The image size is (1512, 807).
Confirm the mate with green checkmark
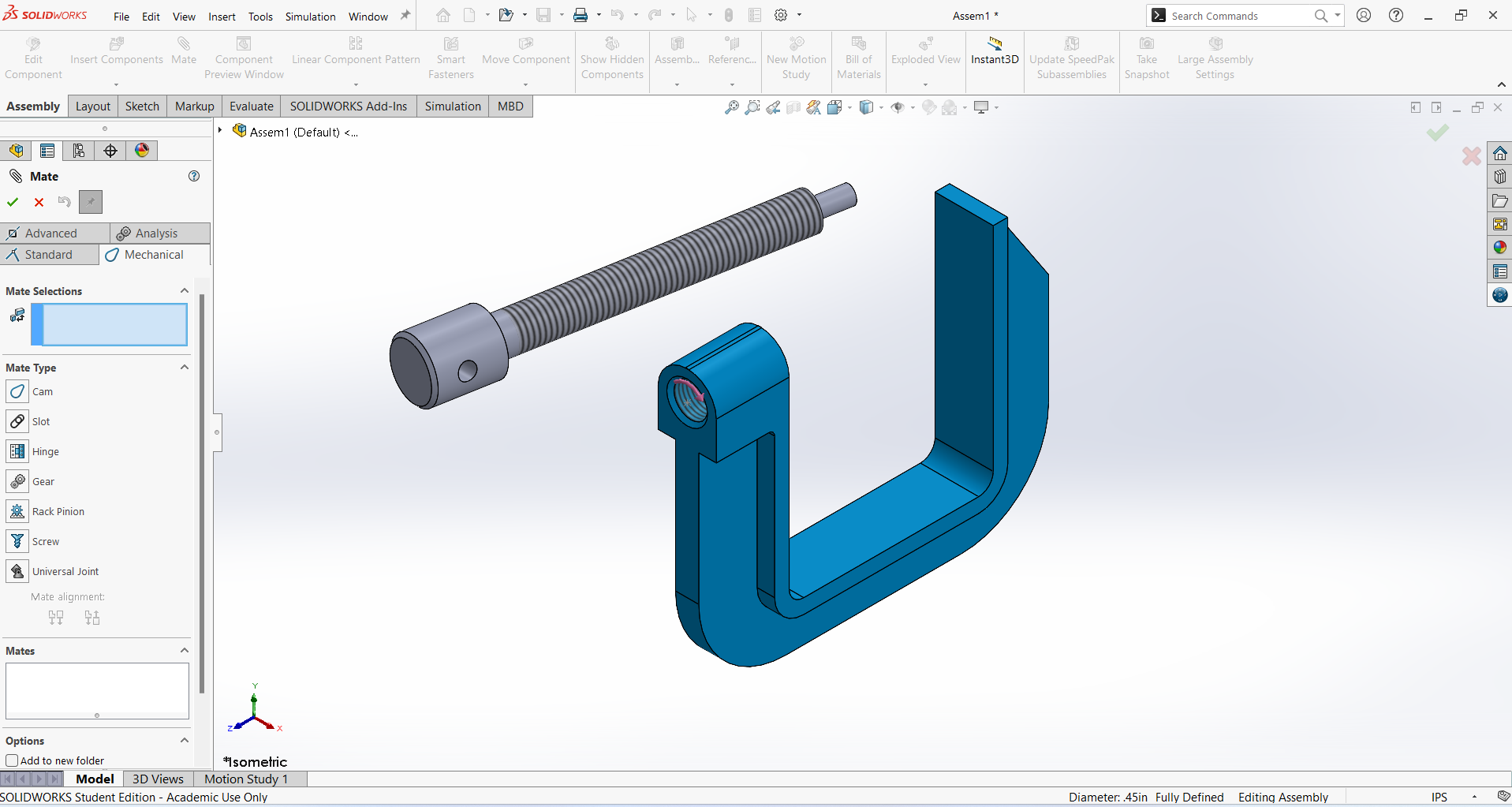[13, 202]
